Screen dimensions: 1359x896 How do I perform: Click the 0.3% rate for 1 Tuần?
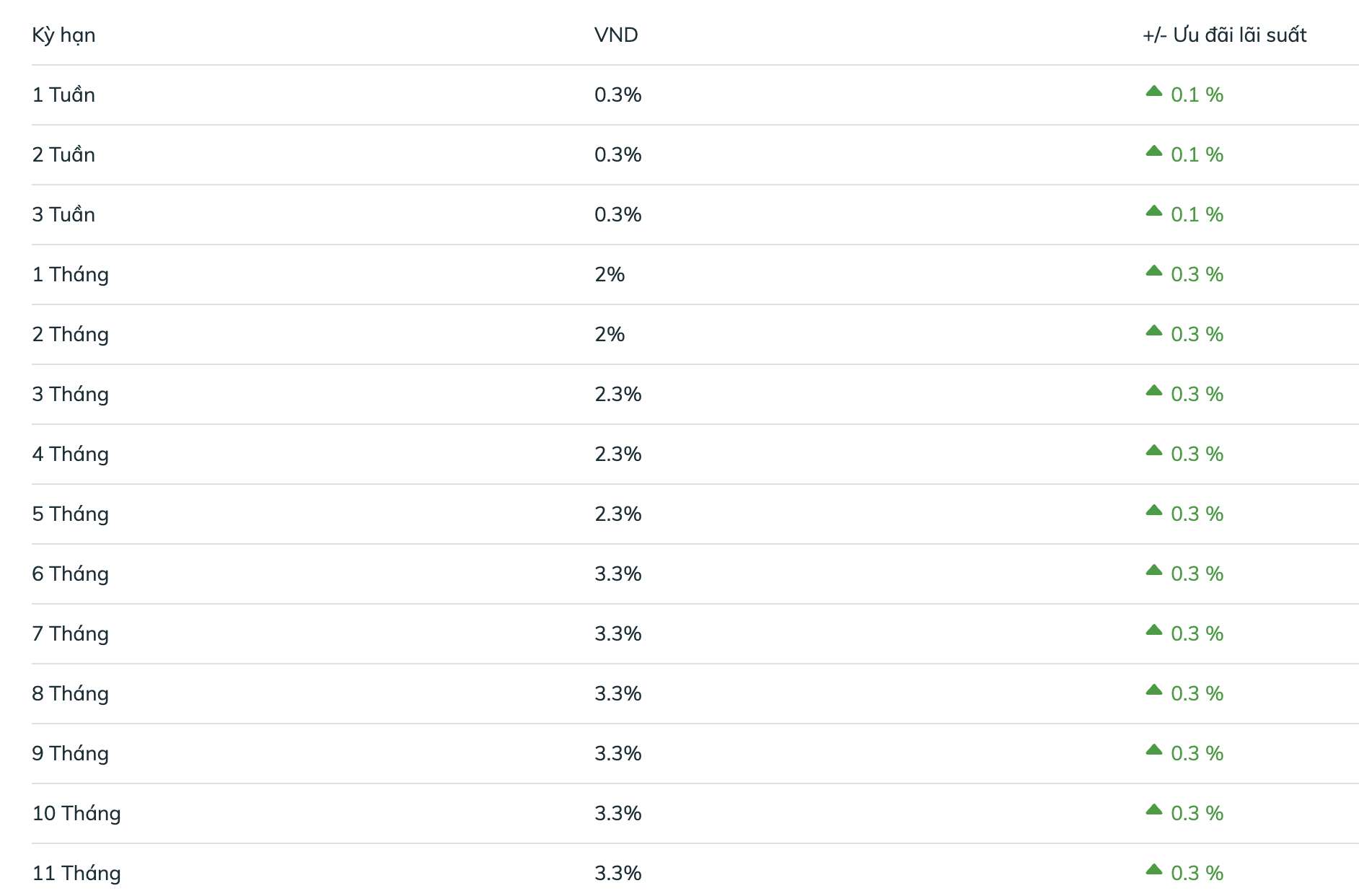point(617,95)
